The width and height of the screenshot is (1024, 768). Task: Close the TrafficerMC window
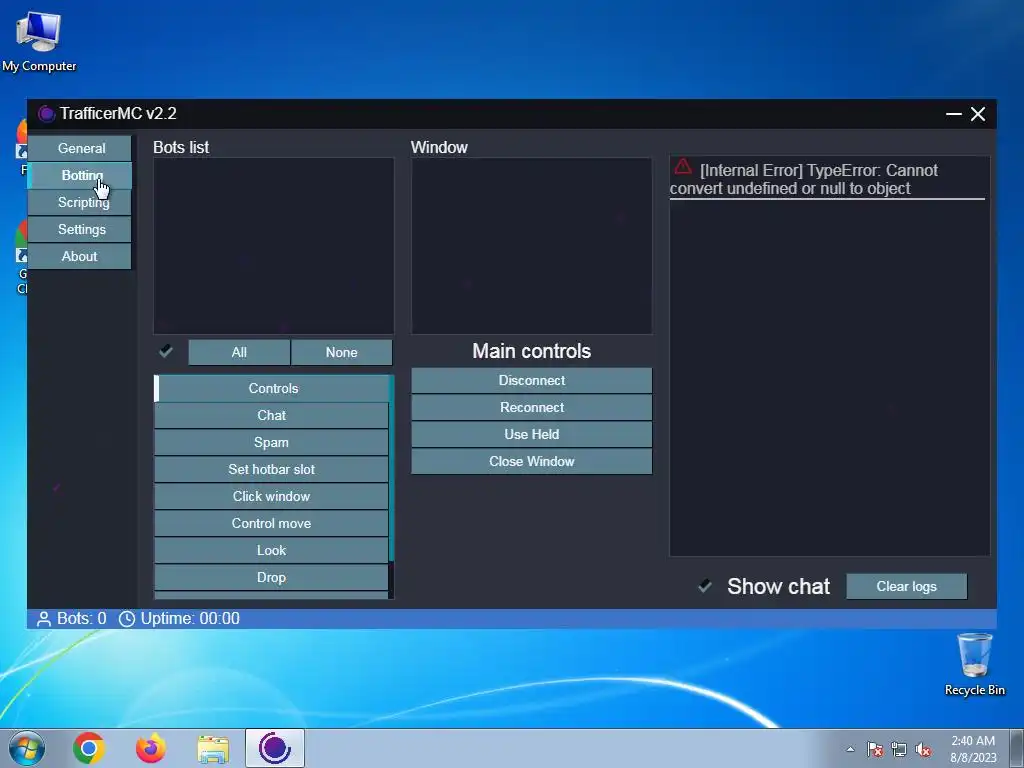pyautogui.click(x=978, y=114)
